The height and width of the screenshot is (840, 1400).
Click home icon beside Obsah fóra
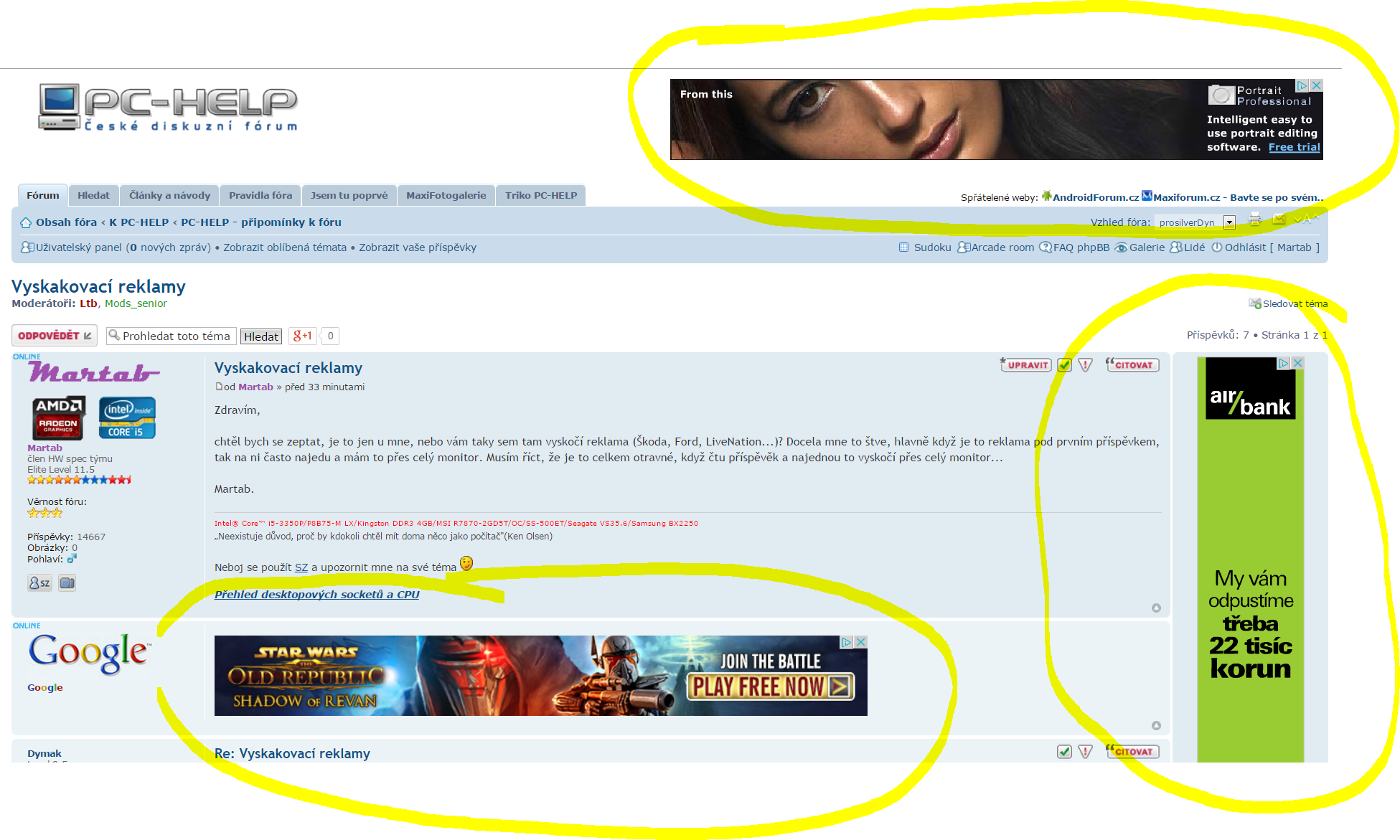[x=26, y=223]
